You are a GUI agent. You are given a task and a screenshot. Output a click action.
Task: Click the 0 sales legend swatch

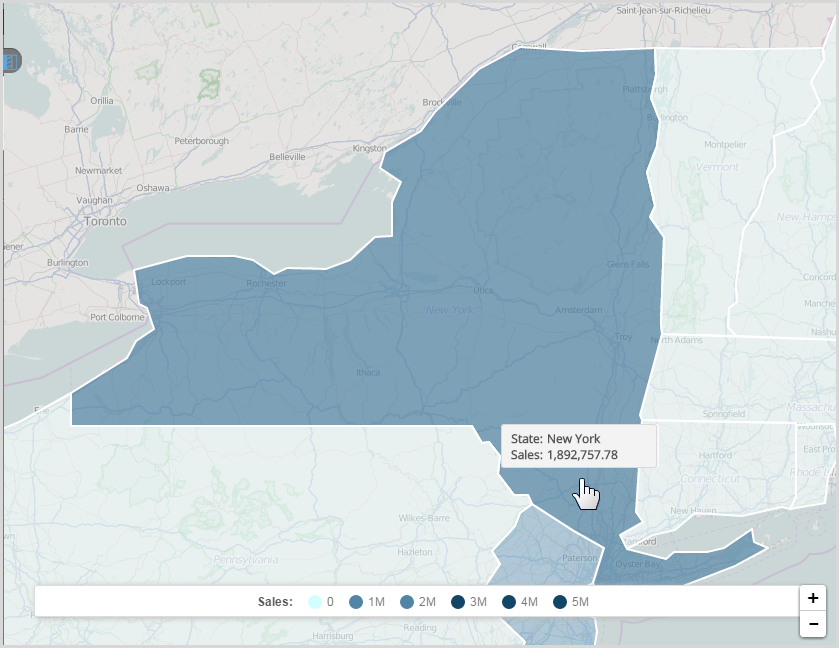314,602
